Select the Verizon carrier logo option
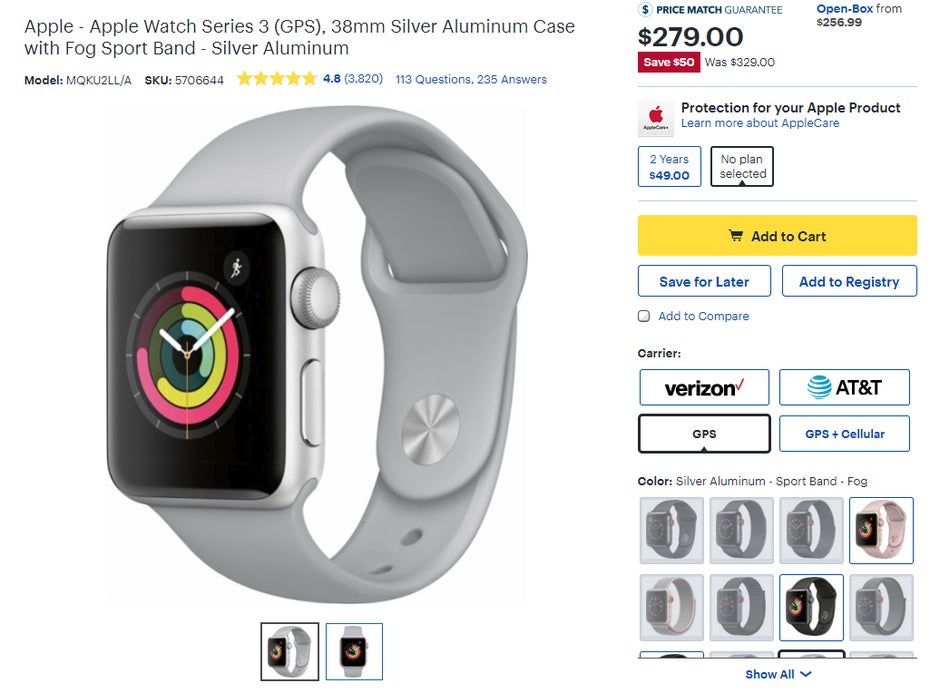 coord(704,387)
